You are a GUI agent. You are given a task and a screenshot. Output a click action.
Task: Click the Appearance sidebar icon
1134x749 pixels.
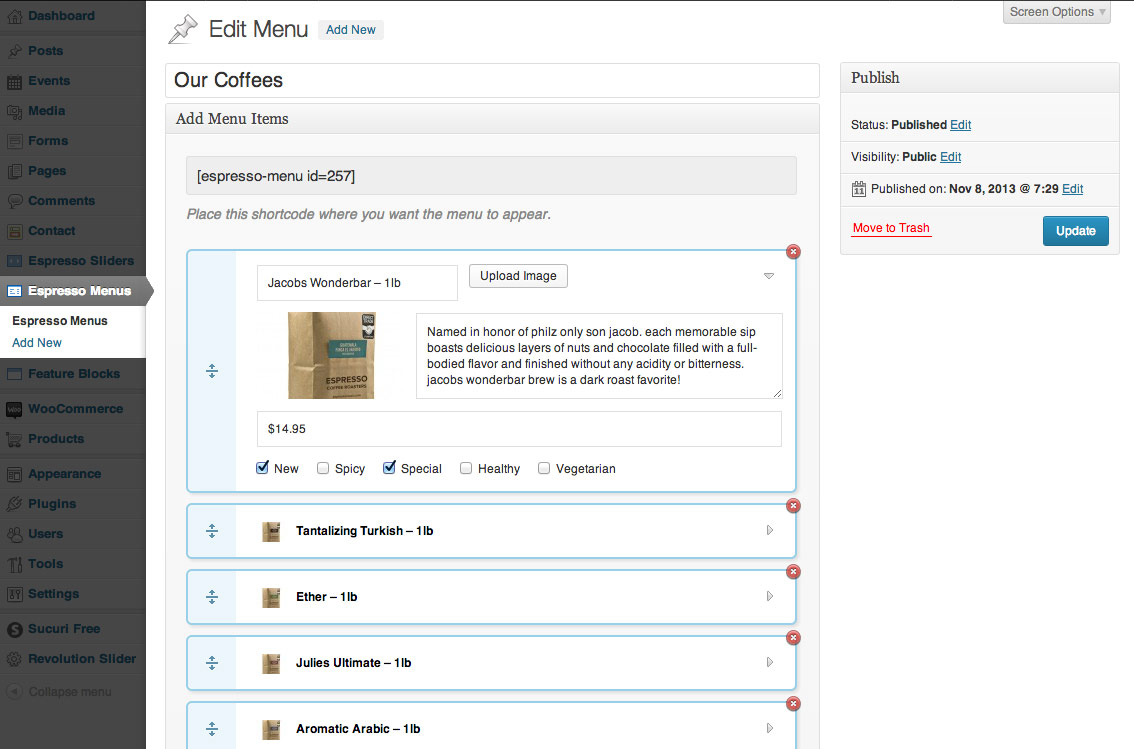click(x=14, y=474)
